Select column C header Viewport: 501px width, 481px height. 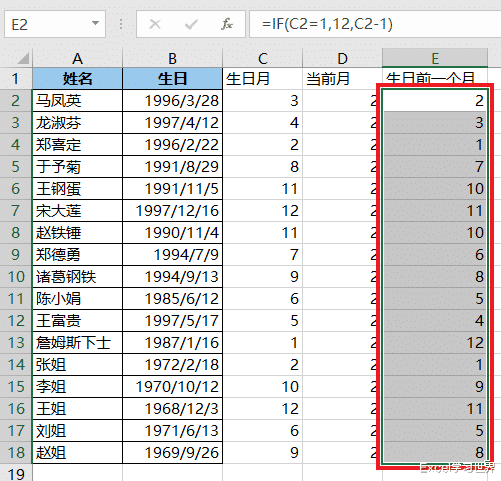click(x=262, y=58)
